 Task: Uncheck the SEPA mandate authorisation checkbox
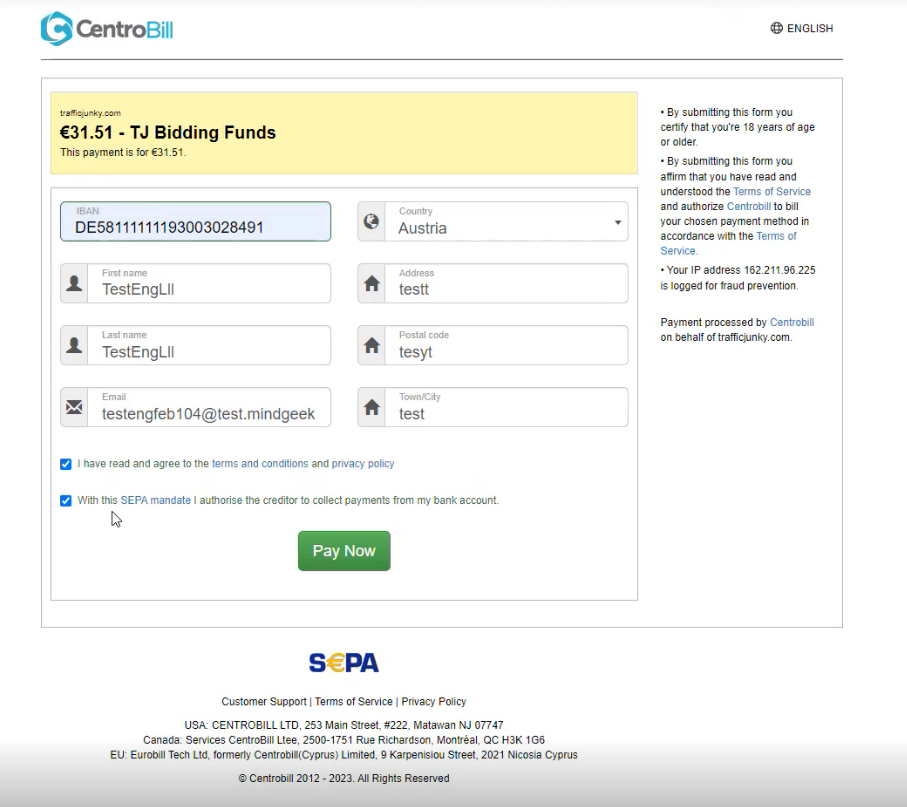click(x=66, y=500)
